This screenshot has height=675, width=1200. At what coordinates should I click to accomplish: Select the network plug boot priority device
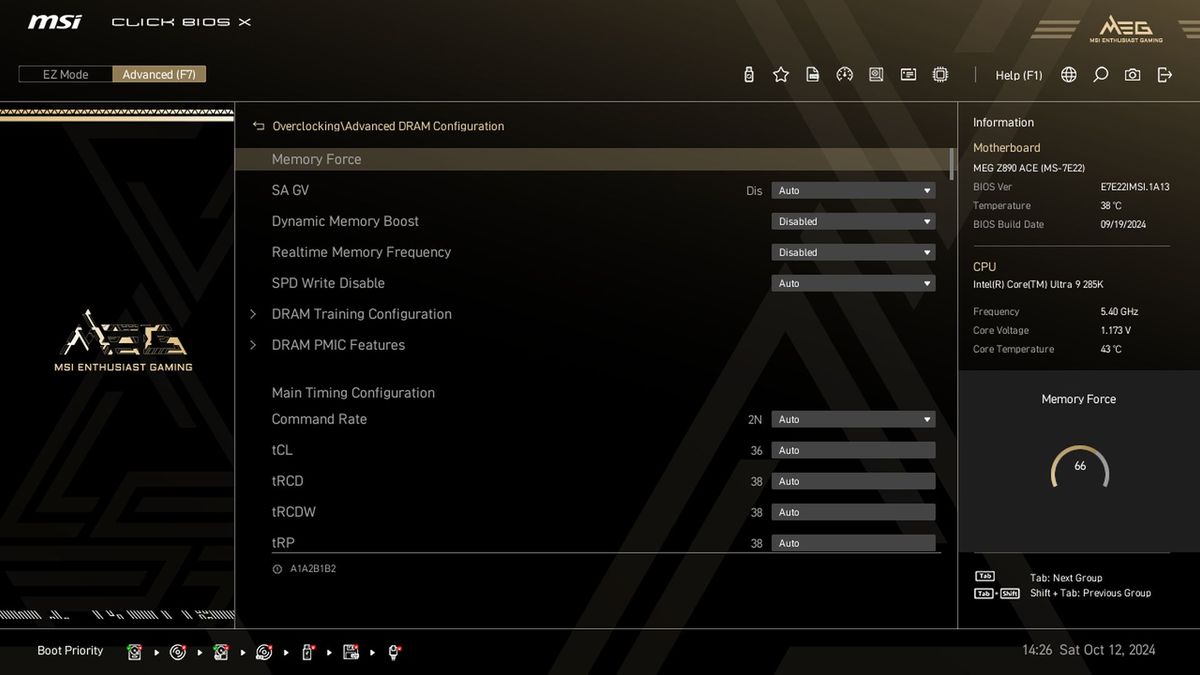pyautogui.click(x=394, y=652)
